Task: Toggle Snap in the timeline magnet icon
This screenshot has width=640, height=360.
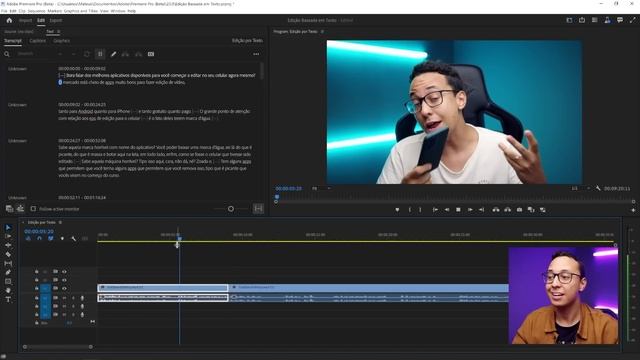Action: click(x=39, y=238)
